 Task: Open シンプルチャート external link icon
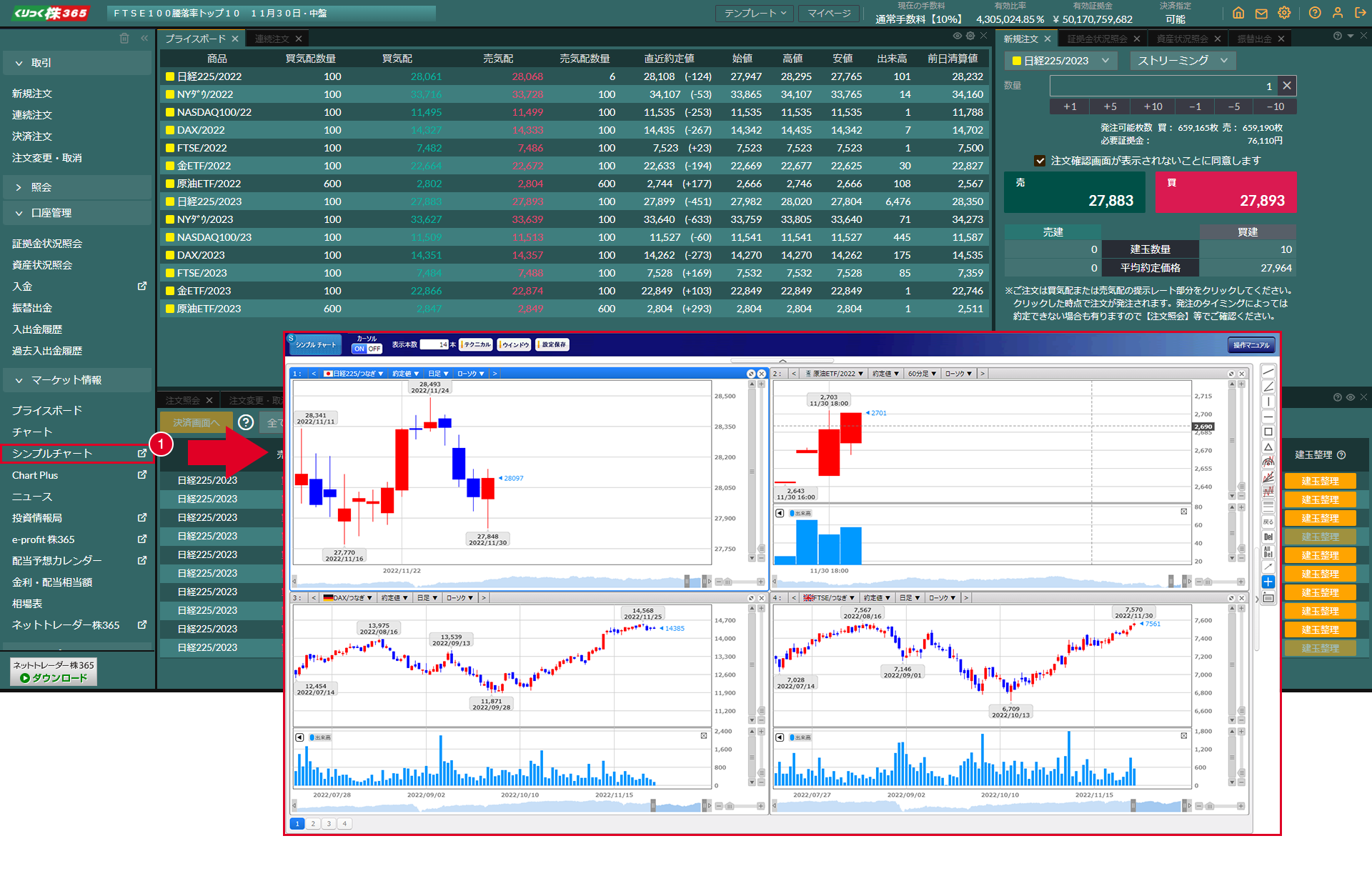pyautogui.click(x=142, y=453)
